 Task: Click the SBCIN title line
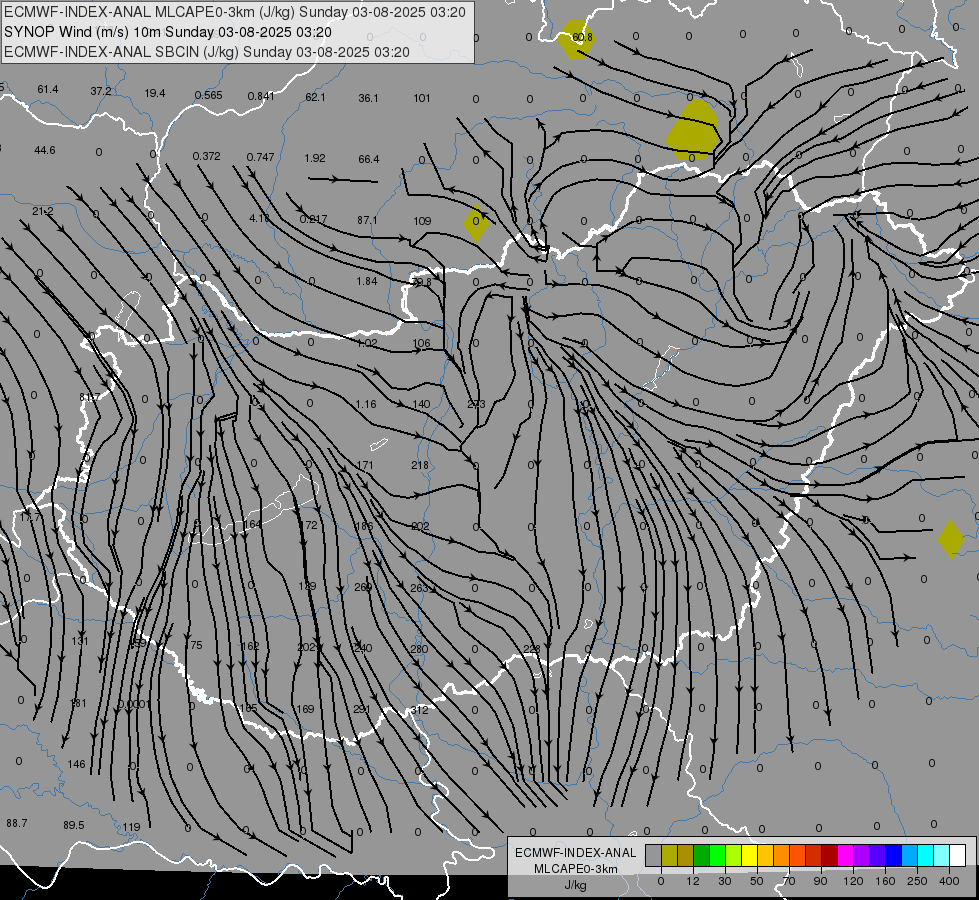pos(207,52)
